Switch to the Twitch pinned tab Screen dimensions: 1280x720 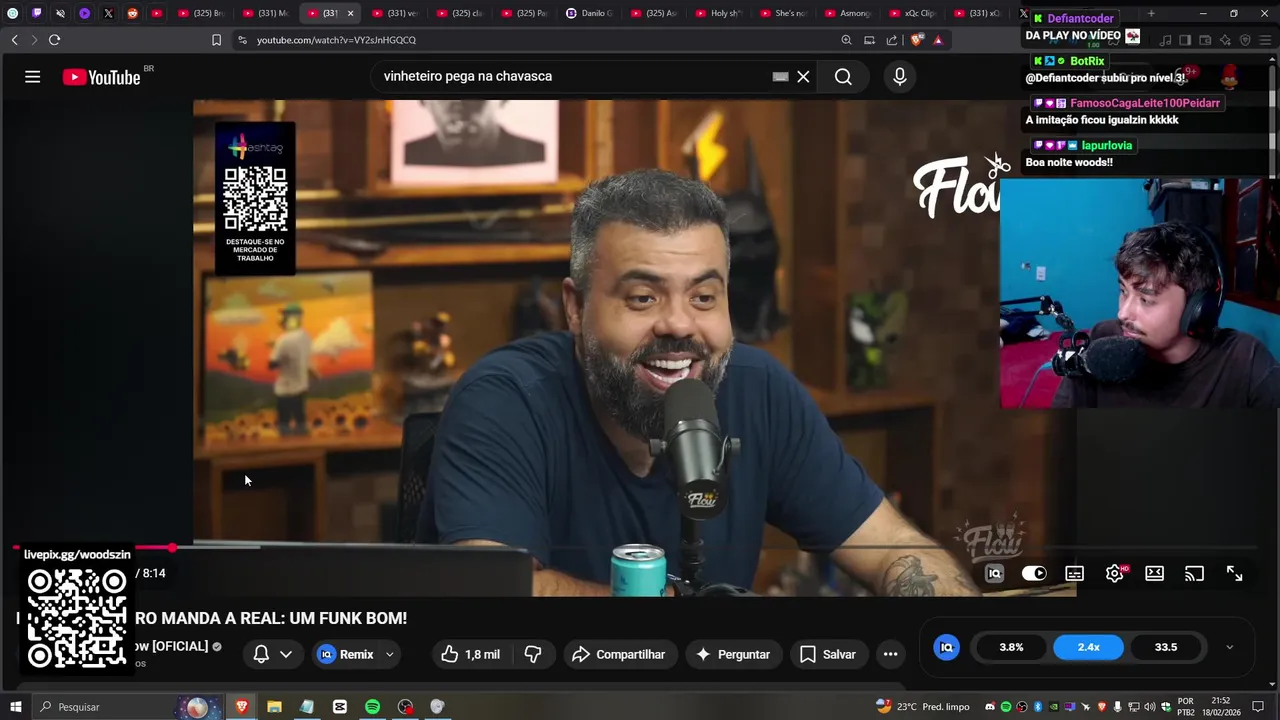37,13
